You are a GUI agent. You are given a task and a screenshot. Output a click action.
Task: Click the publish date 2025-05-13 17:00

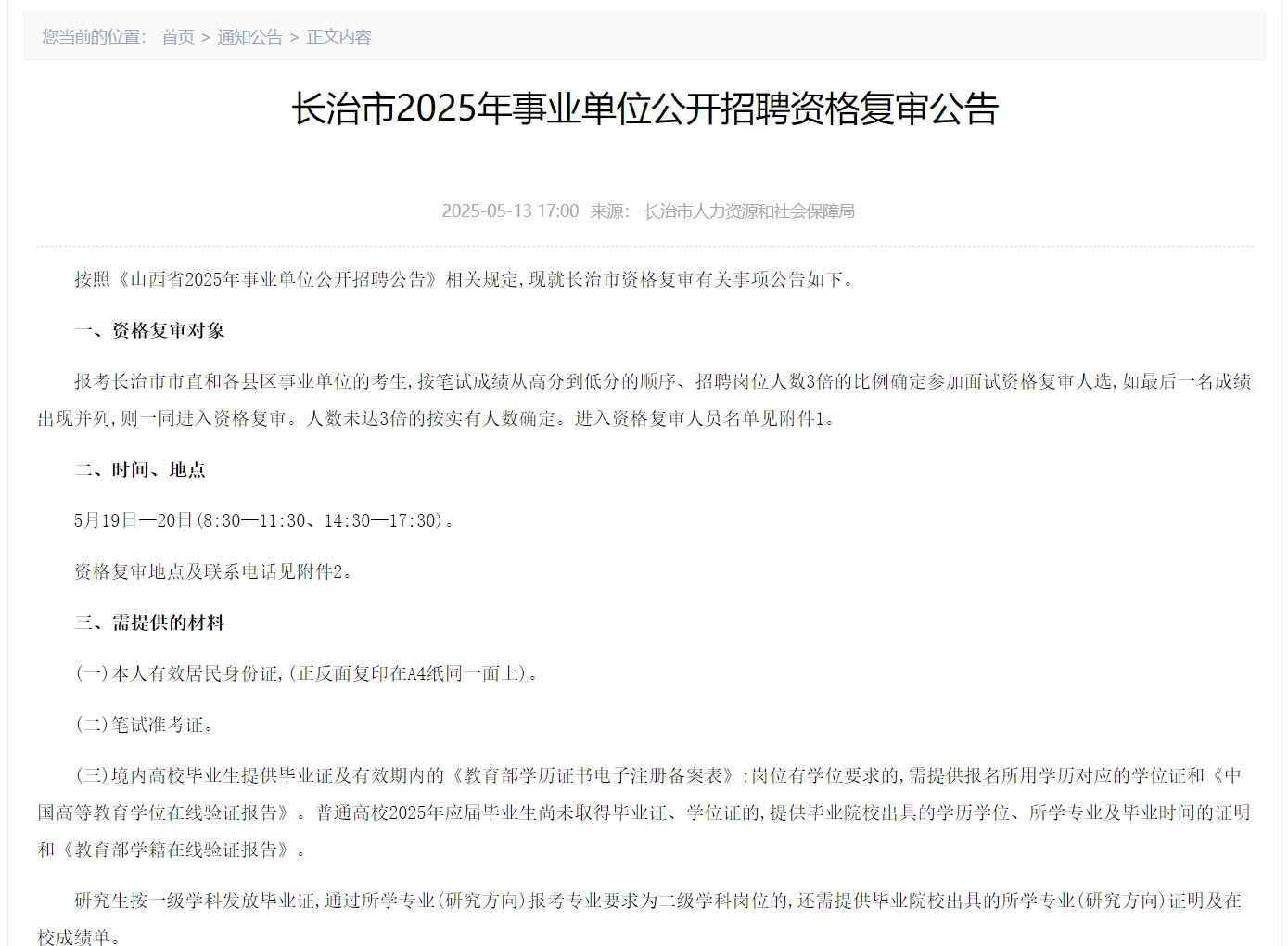(x=510, y=211)
